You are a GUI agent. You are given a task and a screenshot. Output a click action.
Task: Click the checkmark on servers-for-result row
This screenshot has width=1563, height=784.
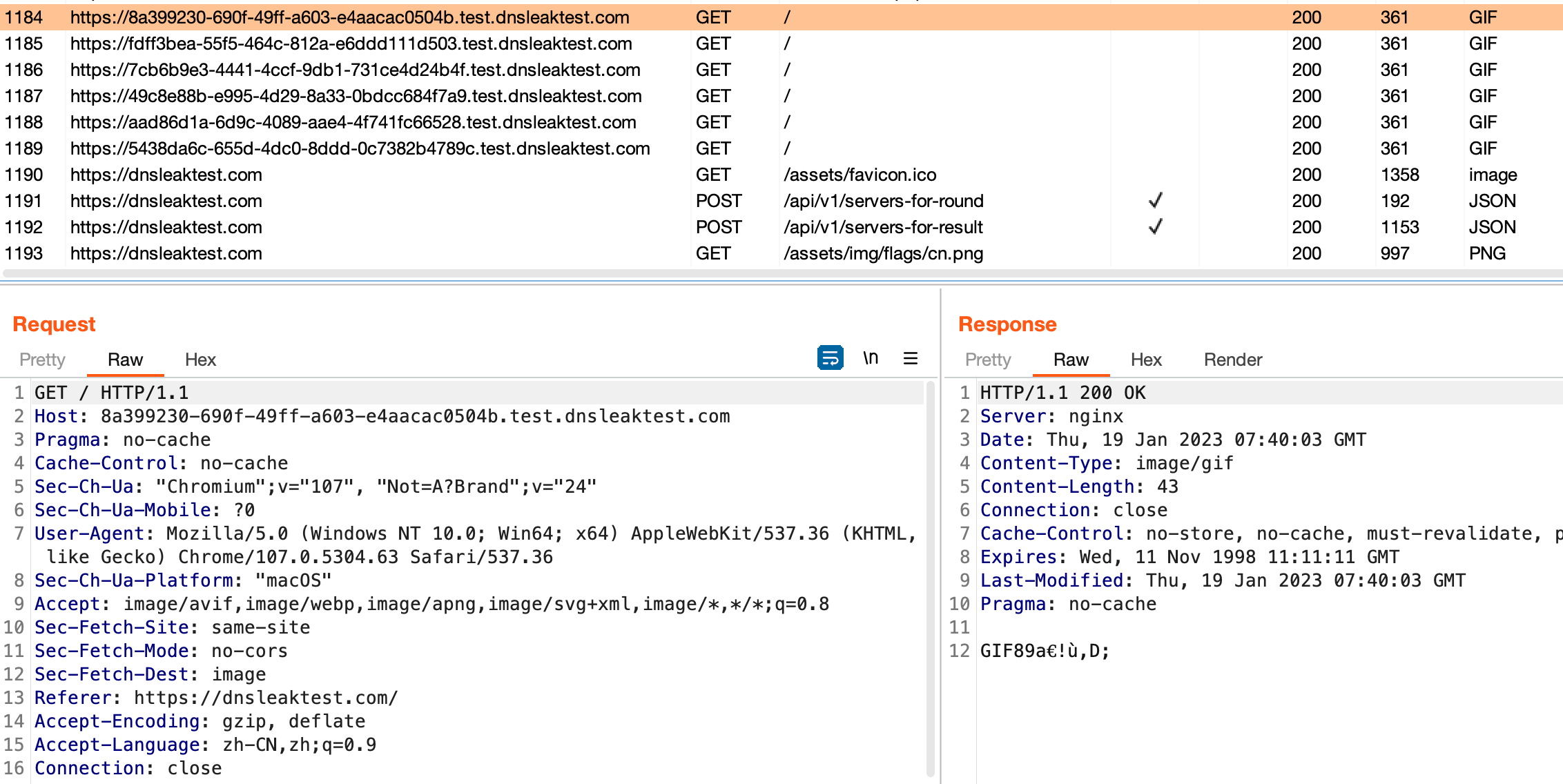tap(1155, 227)
